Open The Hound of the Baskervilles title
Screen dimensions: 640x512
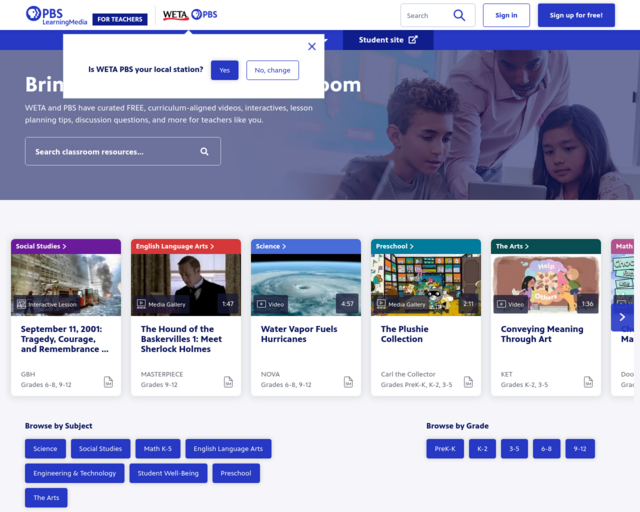[181, 339]
